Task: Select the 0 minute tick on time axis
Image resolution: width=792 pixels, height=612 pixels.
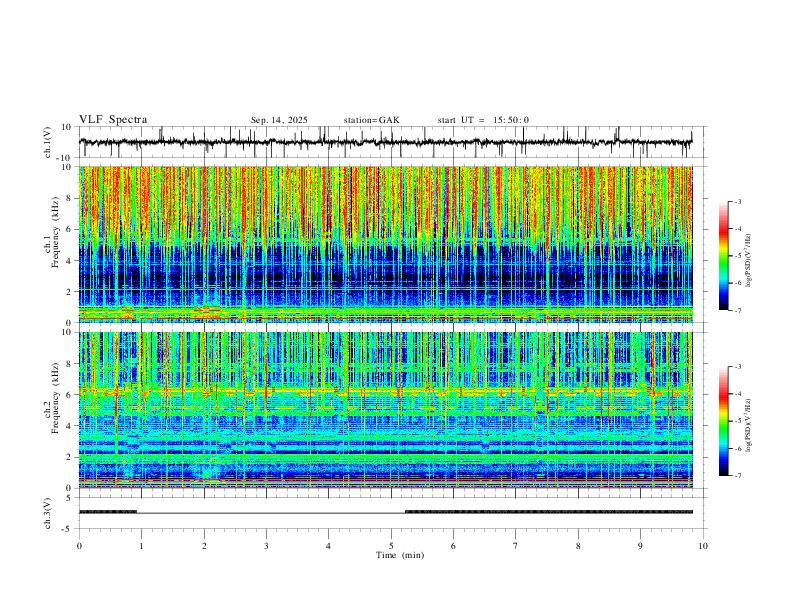Action: 79,545
